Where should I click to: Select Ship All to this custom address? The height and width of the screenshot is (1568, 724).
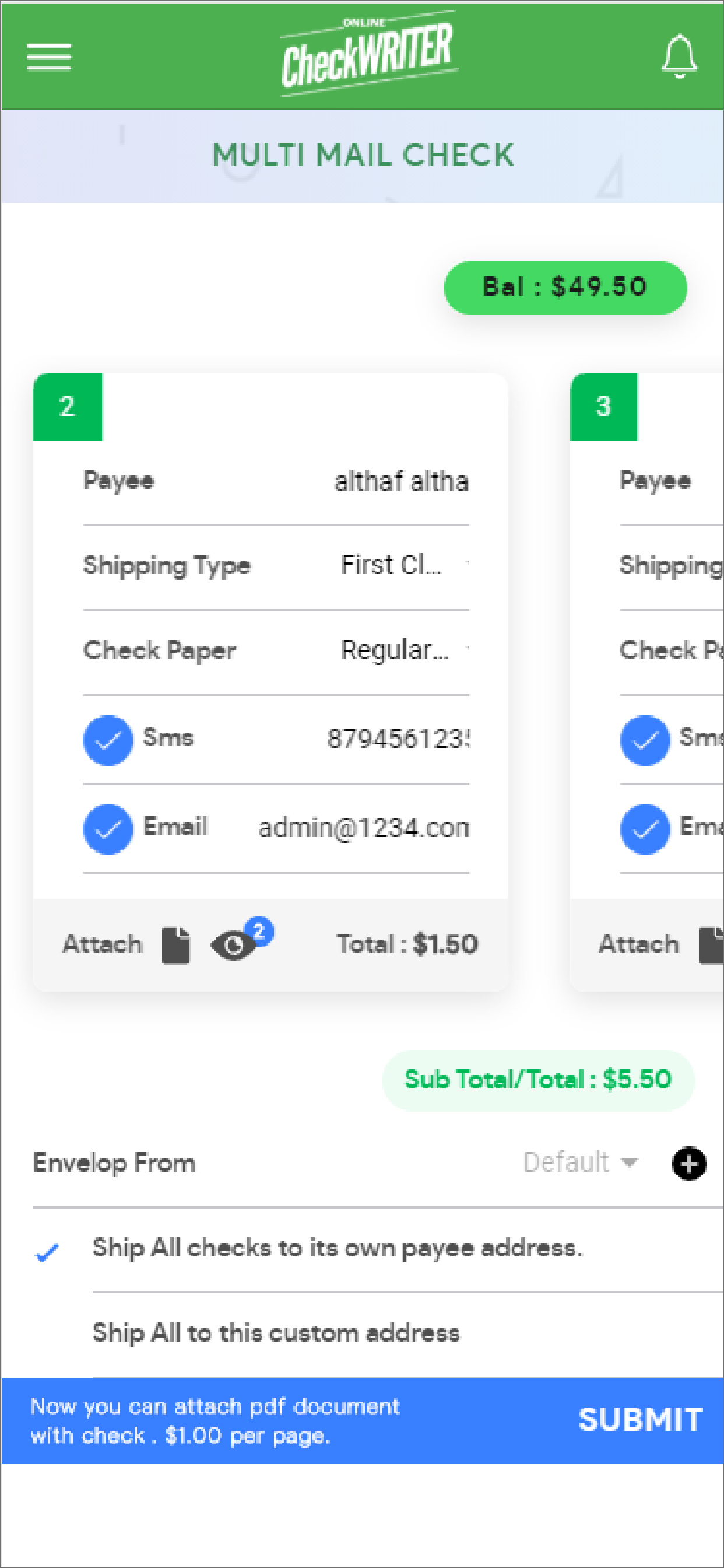(276, 1332)
